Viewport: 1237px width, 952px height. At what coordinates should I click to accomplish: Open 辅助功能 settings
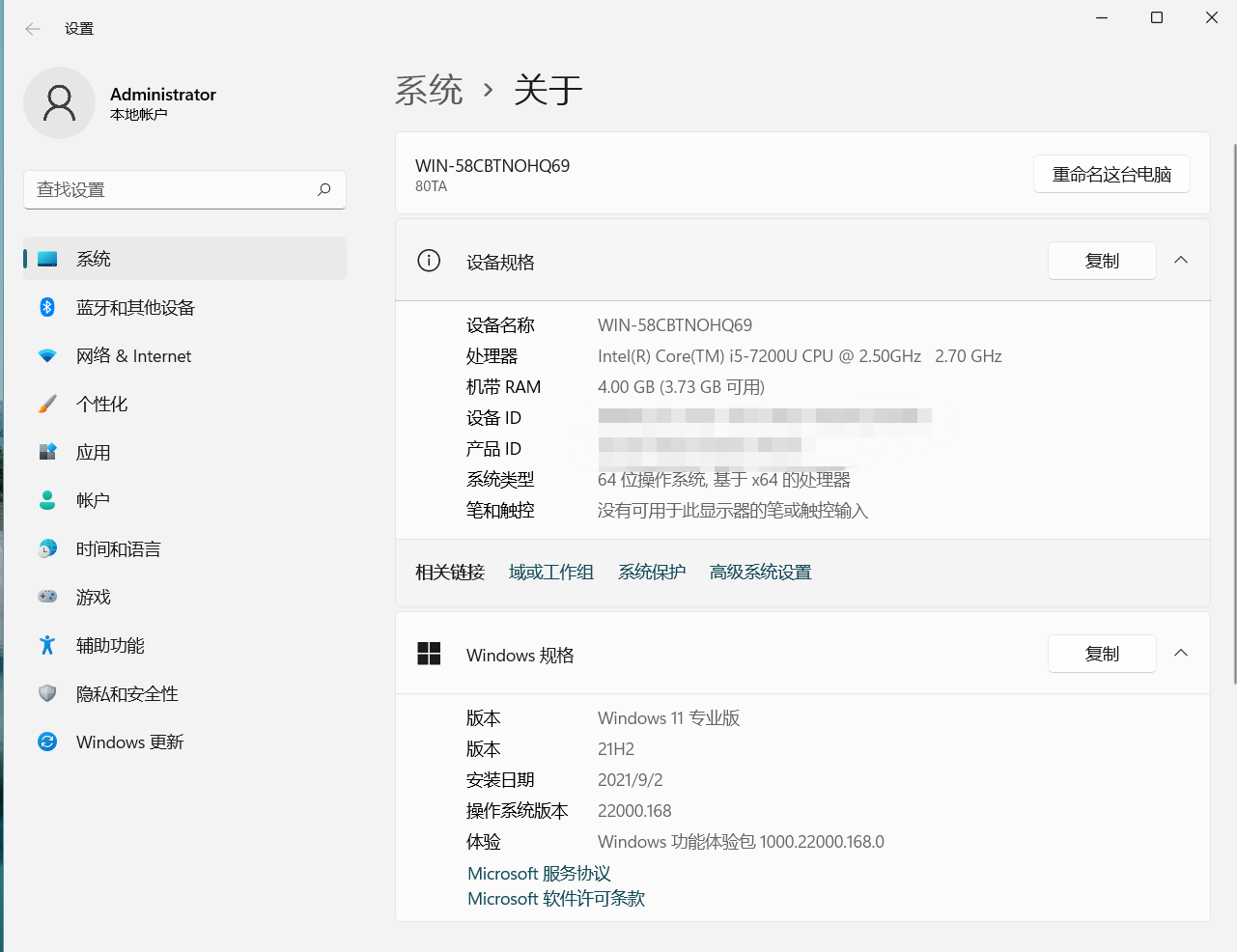pos(184,645)
